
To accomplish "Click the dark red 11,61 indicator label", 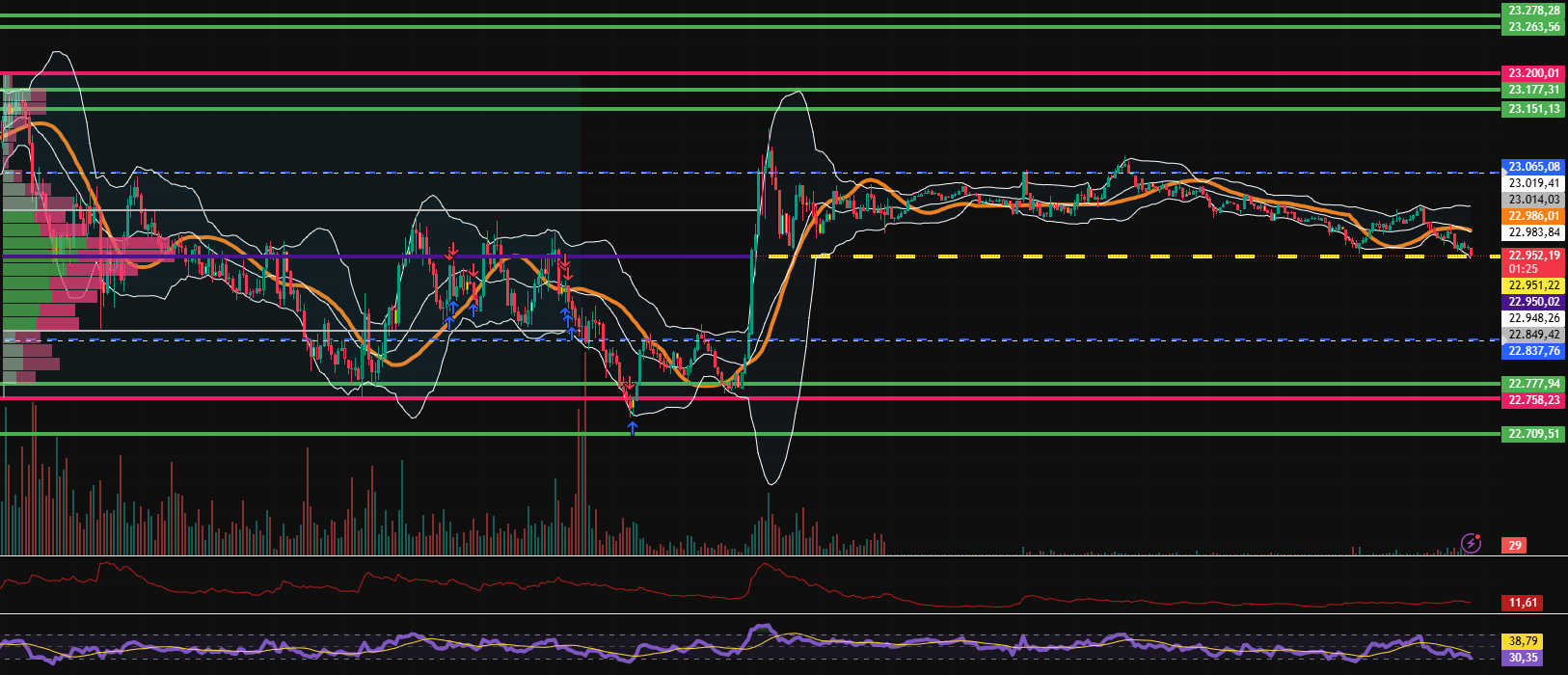I will tap(1522, 603).
